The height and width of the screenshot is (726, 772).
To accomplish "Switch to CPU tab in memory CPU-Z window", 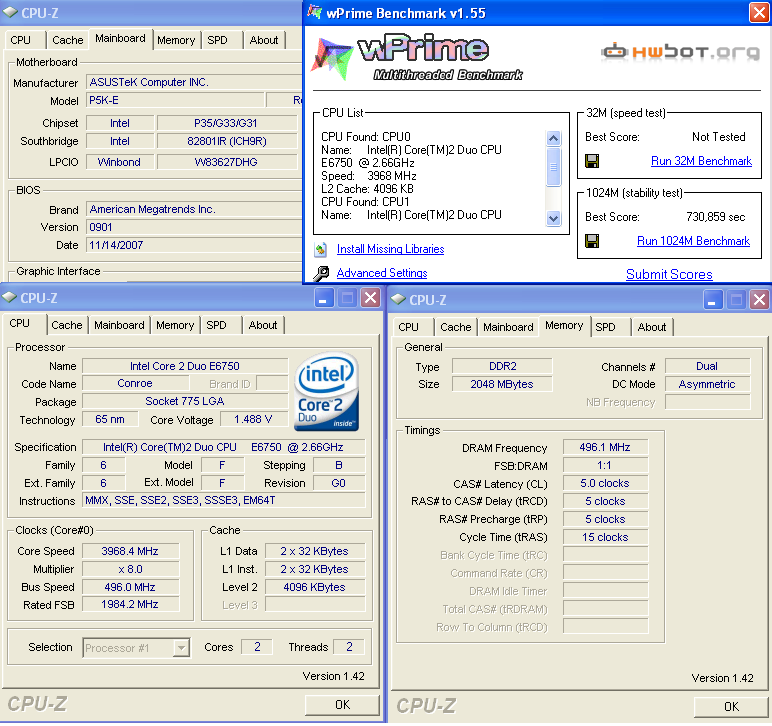I will (409, 327).
